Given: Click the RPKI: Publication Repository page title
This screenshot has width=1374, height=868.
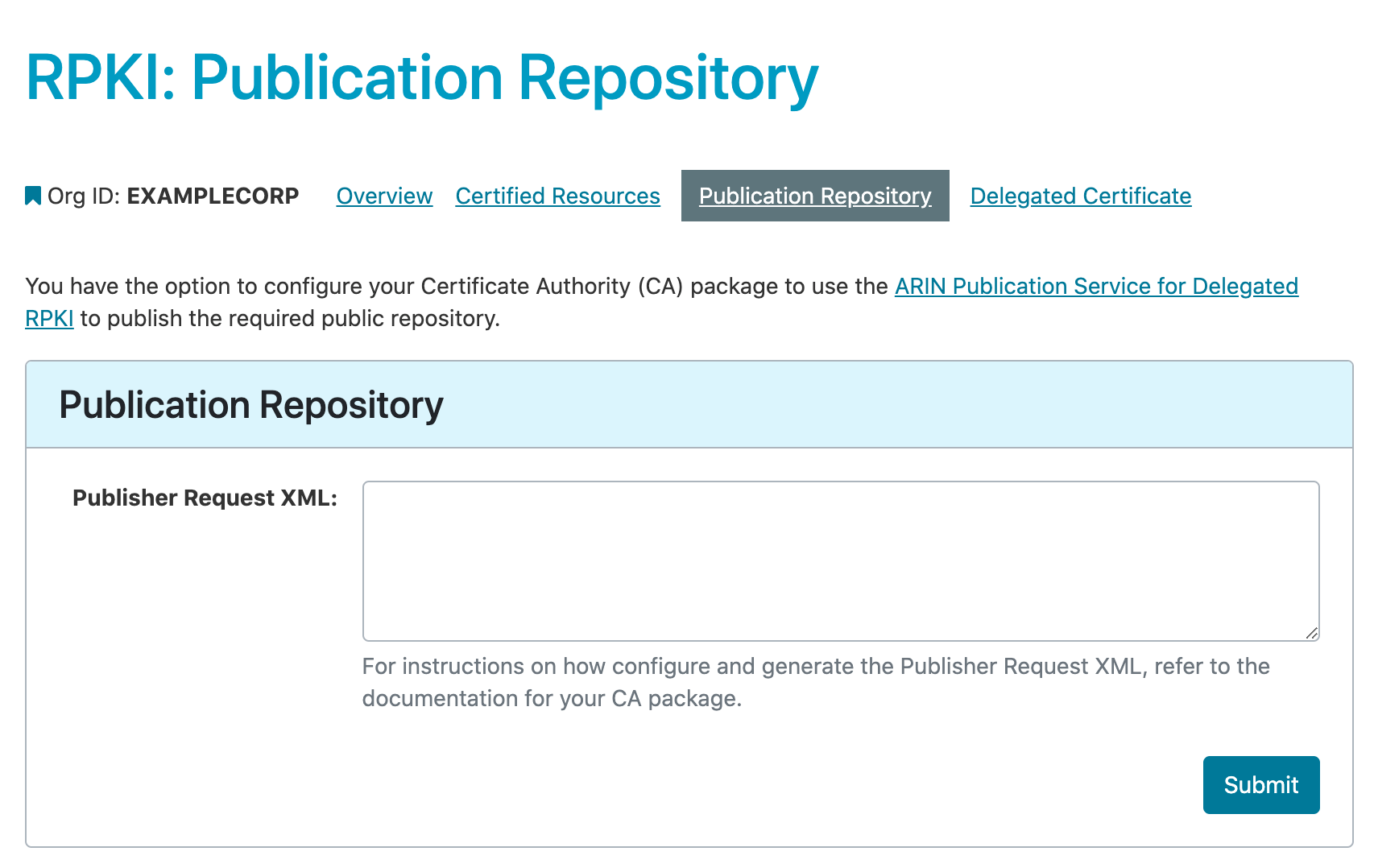Looking at the screenshot, I should [422, 78].
